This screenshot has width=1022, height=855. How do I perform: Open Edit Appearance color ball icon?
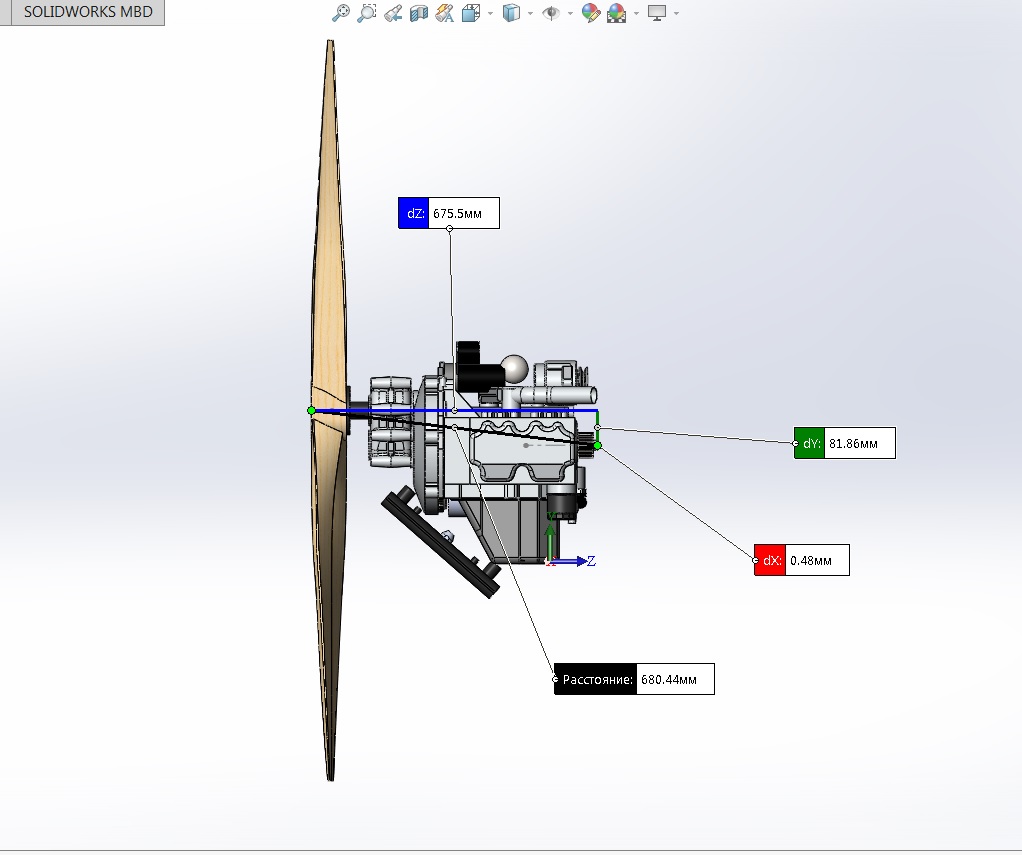(591, 13)
